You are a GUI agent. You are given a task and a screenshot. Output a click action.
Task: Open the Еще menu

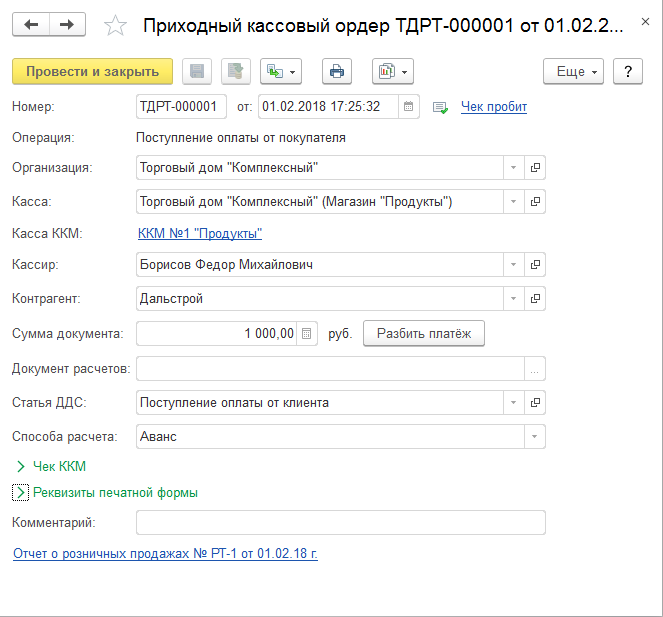click(573, 72)
